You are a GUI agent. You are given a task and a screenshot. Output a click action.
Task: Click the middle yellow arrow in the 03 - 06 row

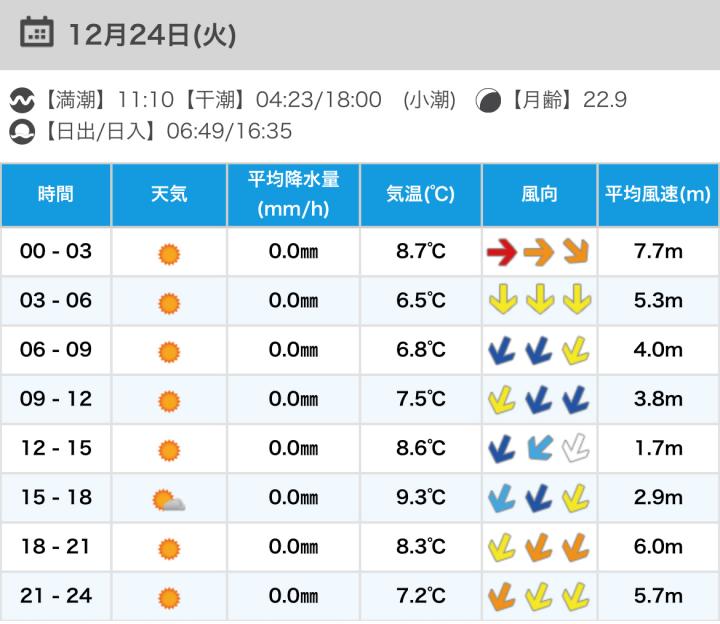pos(540,299)
